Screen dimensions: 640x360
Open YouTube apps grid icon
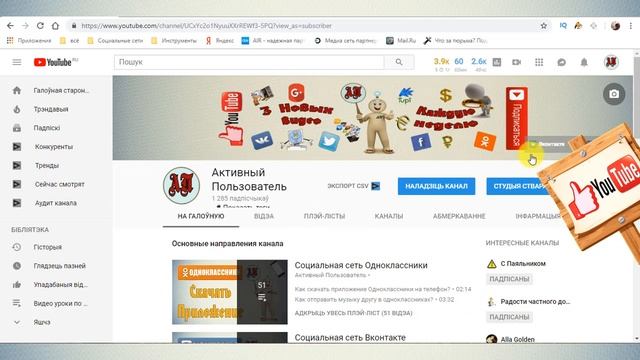pyautogui.click(x=539, y=62)
